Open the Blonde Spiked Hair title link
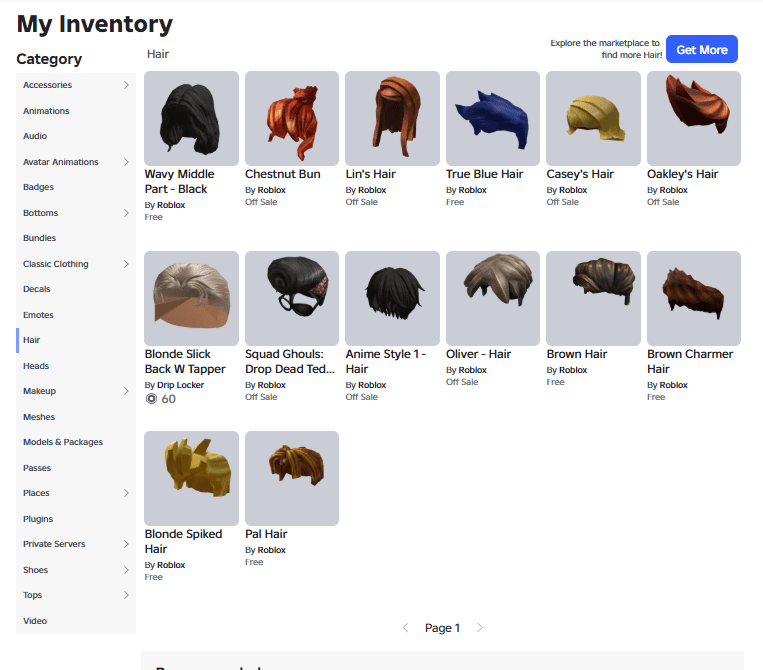The width and height of the screenshot is (763, 670). 183,542
